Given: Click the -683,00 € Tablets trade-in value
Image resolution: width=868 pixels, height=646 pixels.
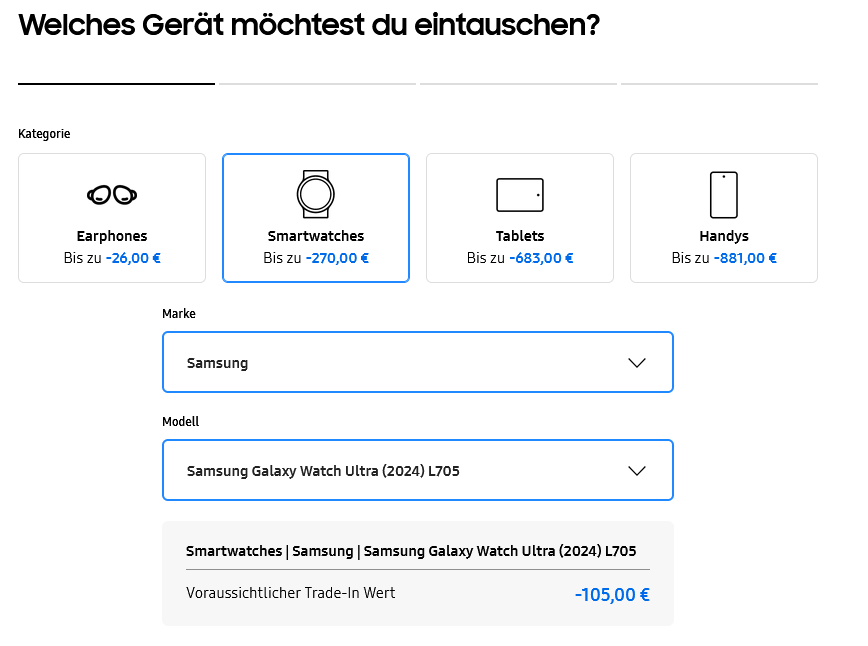Looking at the screenshot, I should coord(541,258).
